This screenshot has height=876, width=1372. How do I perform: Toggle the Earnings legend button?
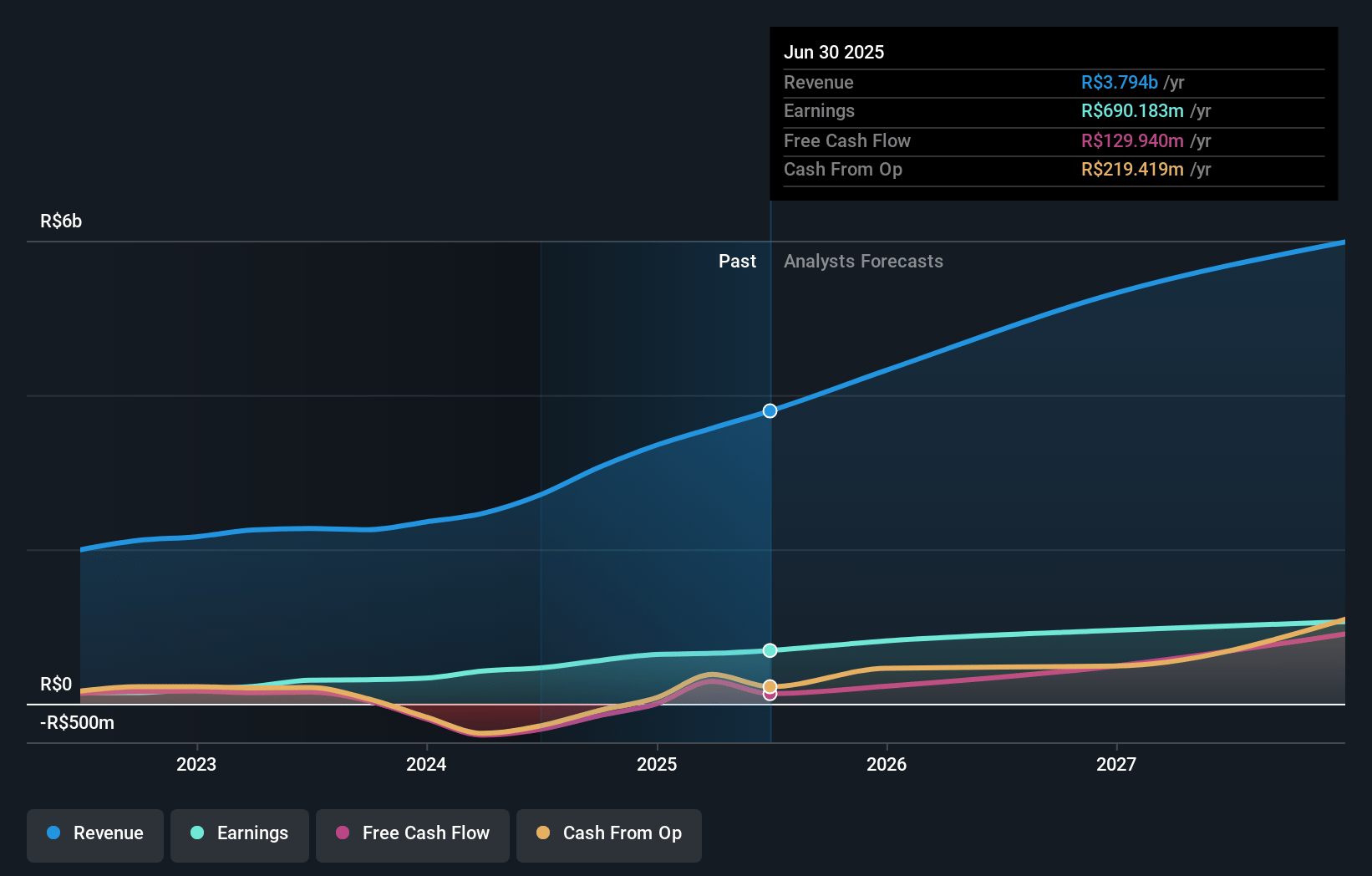pyautogui.click(x=240, y=835)
